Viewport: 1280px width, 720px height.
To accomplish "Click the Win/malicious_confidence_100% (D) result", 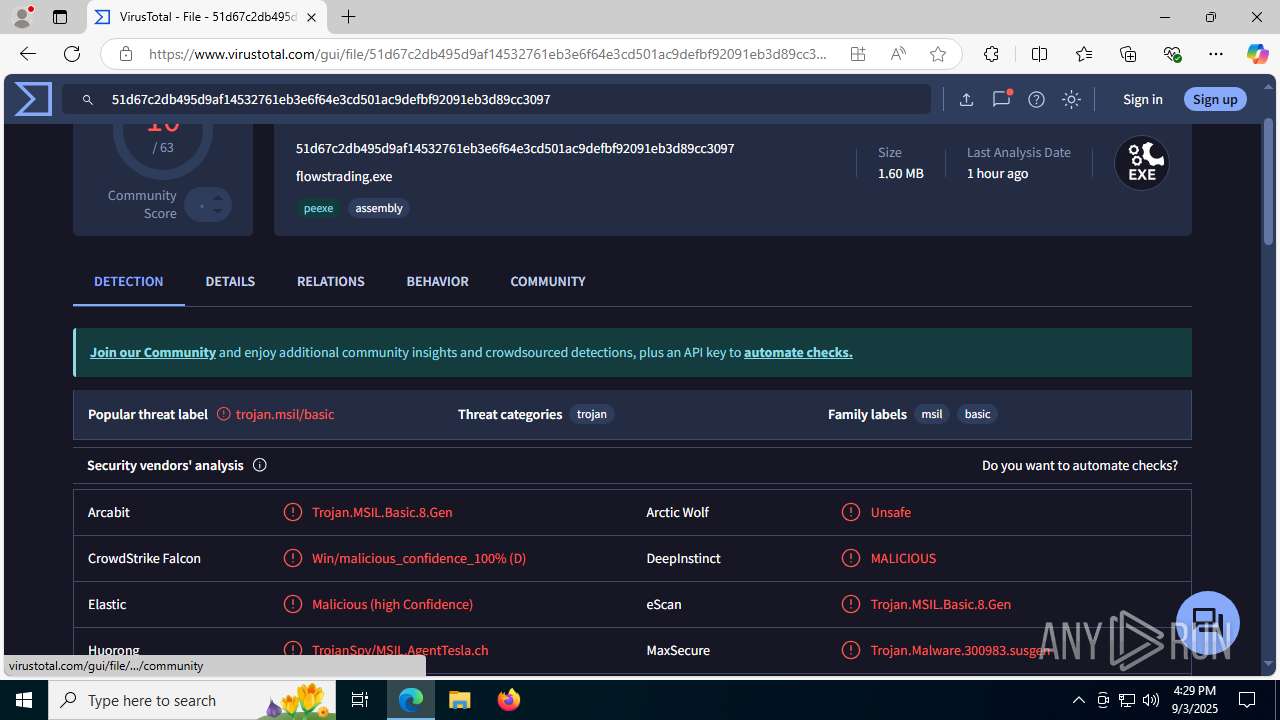I will tap(419, 558).
